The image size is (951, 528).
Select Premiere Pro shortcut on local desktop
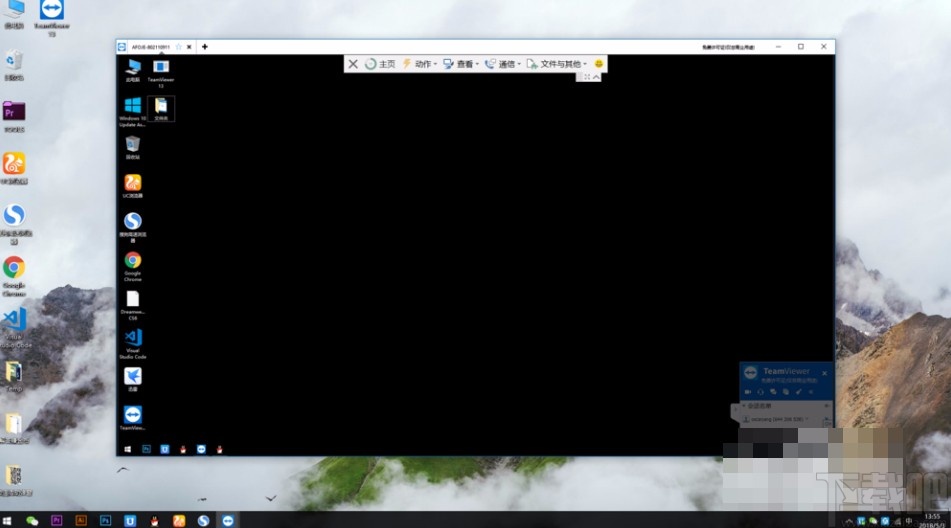14,116
